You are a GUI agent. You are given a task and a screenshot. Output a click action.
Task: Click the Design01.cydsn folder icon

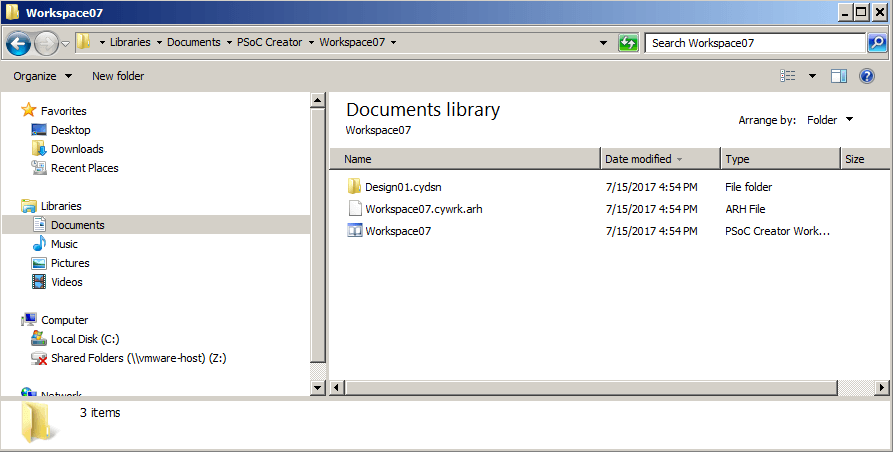coord(354,186)
